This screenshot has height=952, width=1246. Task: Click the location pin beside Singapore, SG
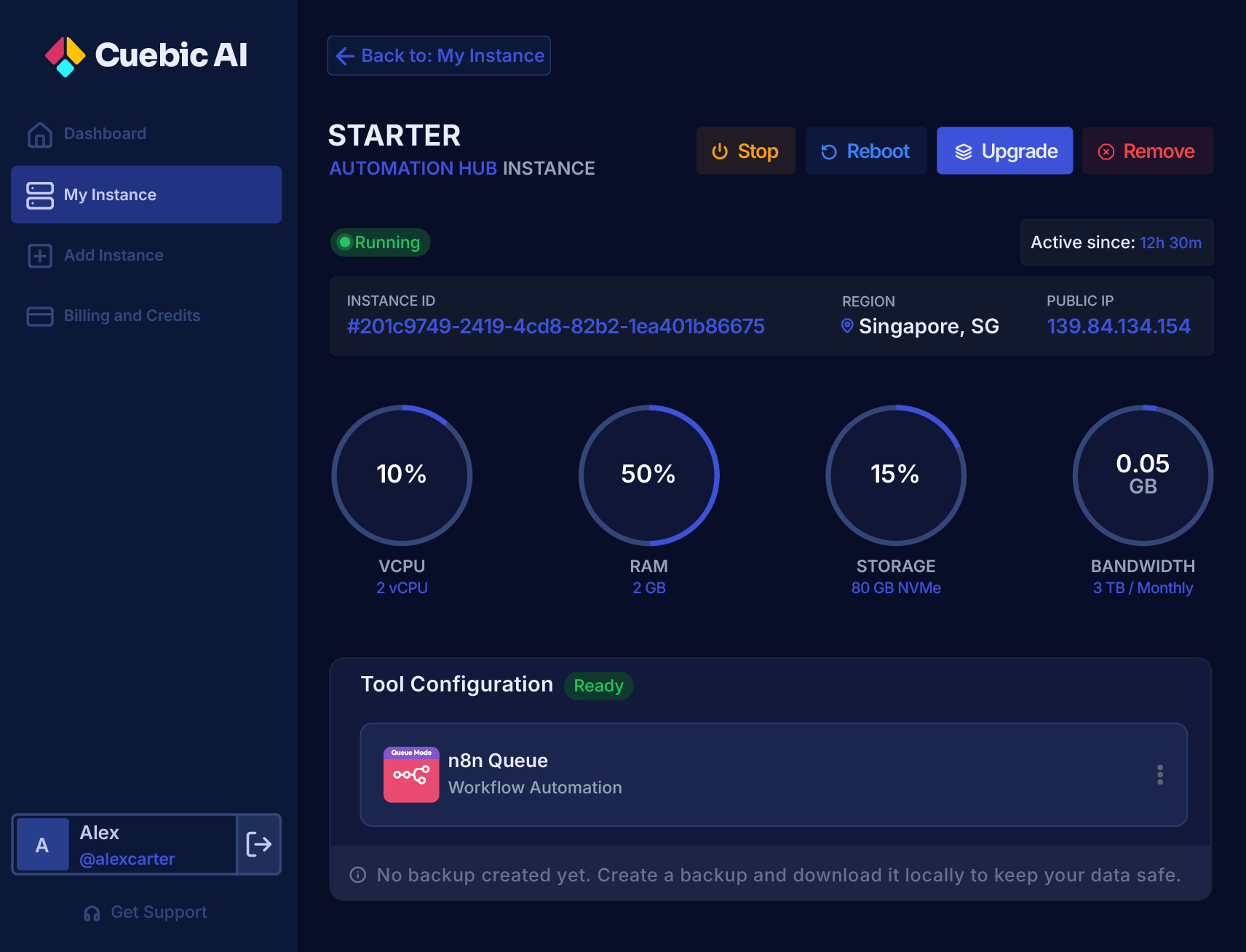point(846,326)
